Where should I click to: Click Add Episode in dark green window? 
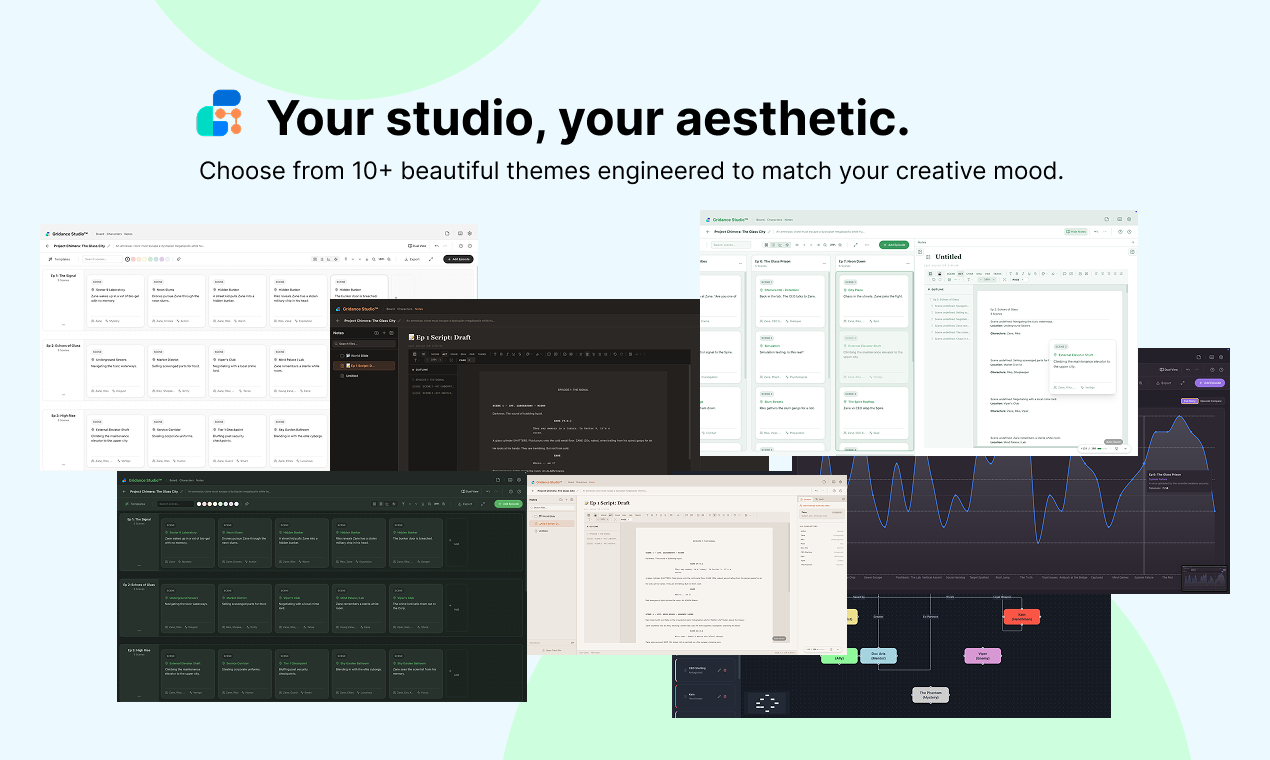508,504
